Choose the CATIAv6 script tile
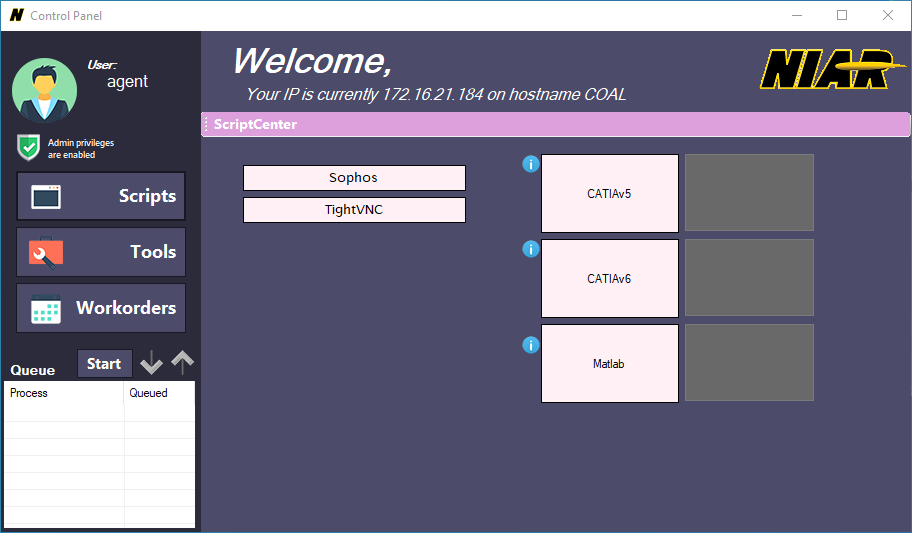This screenshot has width=912, height=533. pyautogui.click(x=609, y=279)
